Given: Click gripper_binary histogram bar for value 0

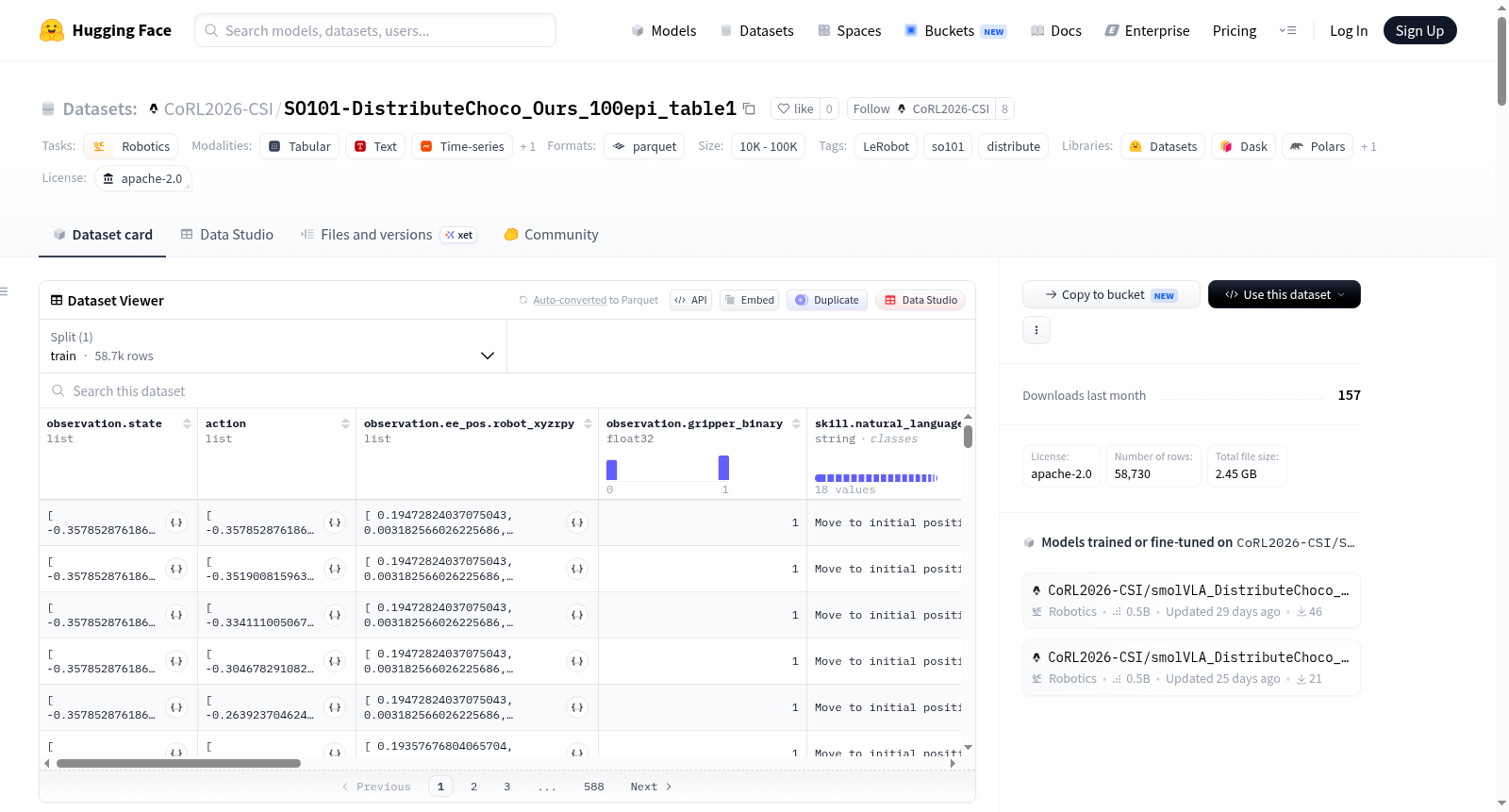Looking at the screenshot, I should [x=612, y=470].
